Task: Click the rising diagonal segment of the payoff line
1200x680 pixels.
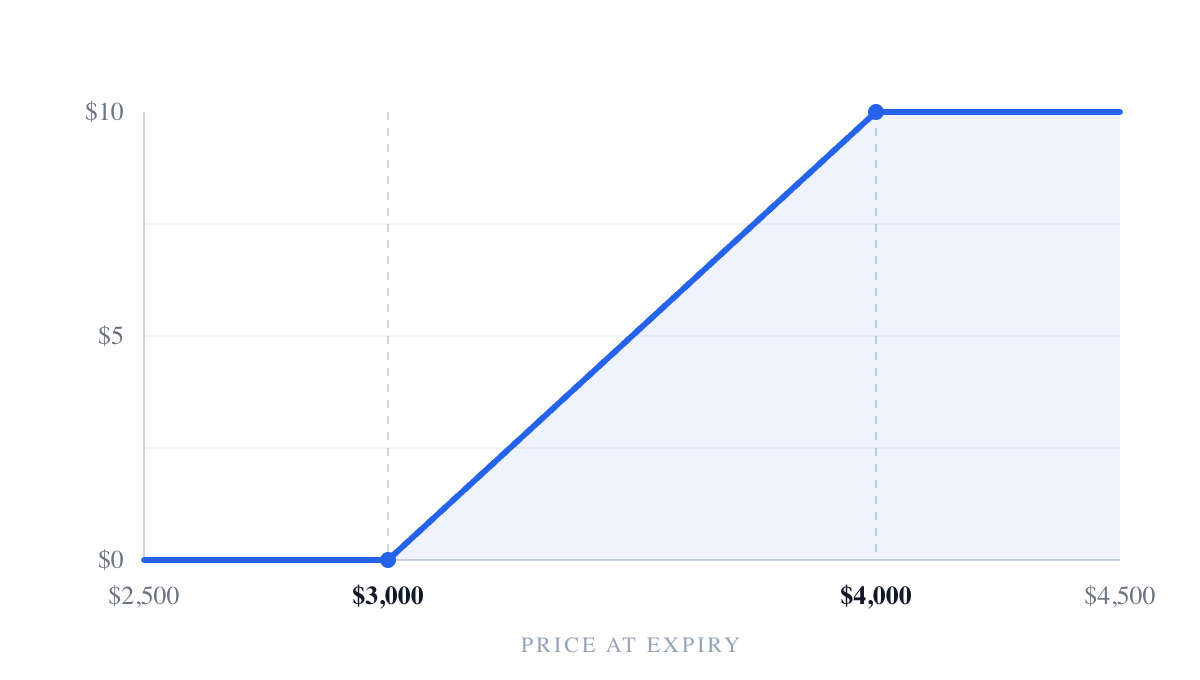Action: 632,336
